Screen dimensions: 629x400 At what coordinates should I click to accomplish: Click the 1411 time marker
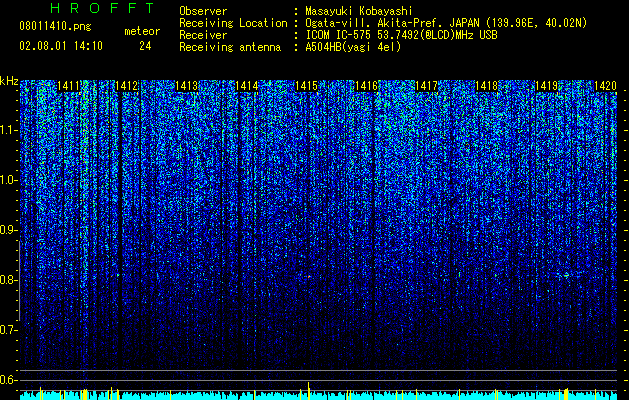click(x=69, y=86)
